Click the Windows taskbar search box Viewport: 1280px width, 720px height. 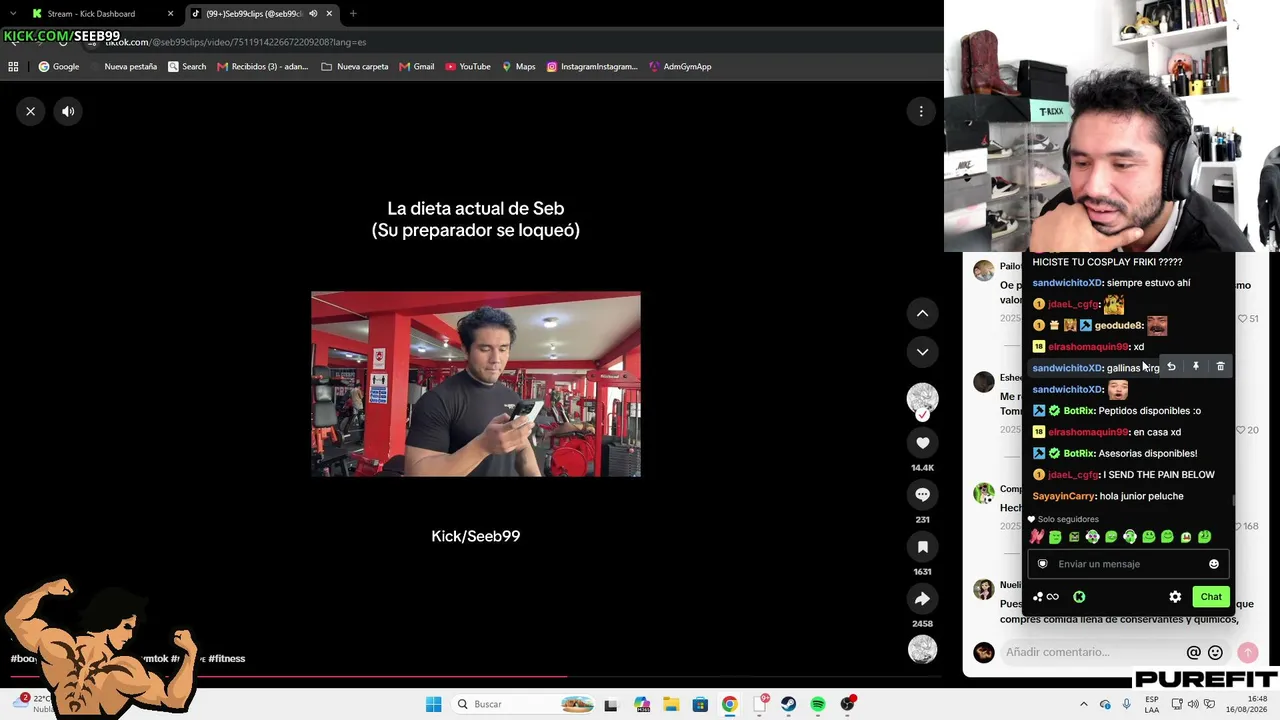[x=524, y=704]
